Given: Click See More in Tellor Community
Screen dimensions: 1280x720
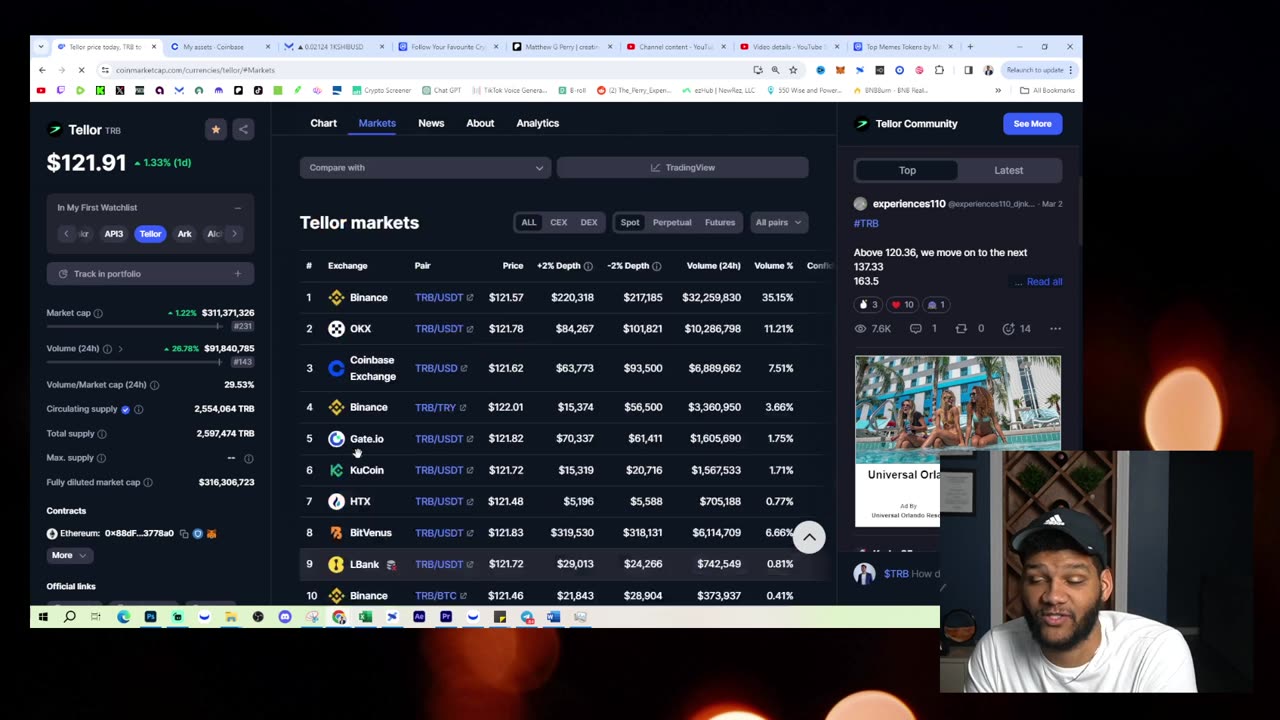Looking at the screenshot, I should pyautogui.click(x=1032, y=124).
